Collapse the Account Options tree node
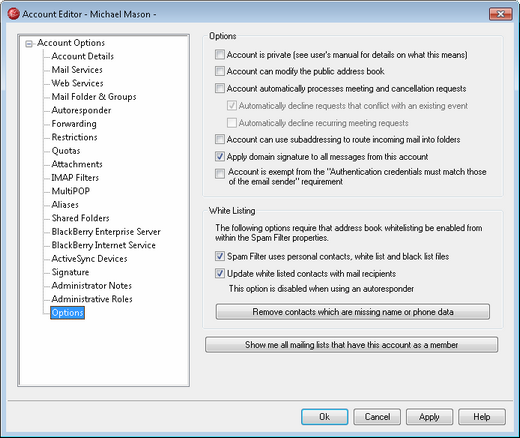The image size is (520, 438). point(29,44)
